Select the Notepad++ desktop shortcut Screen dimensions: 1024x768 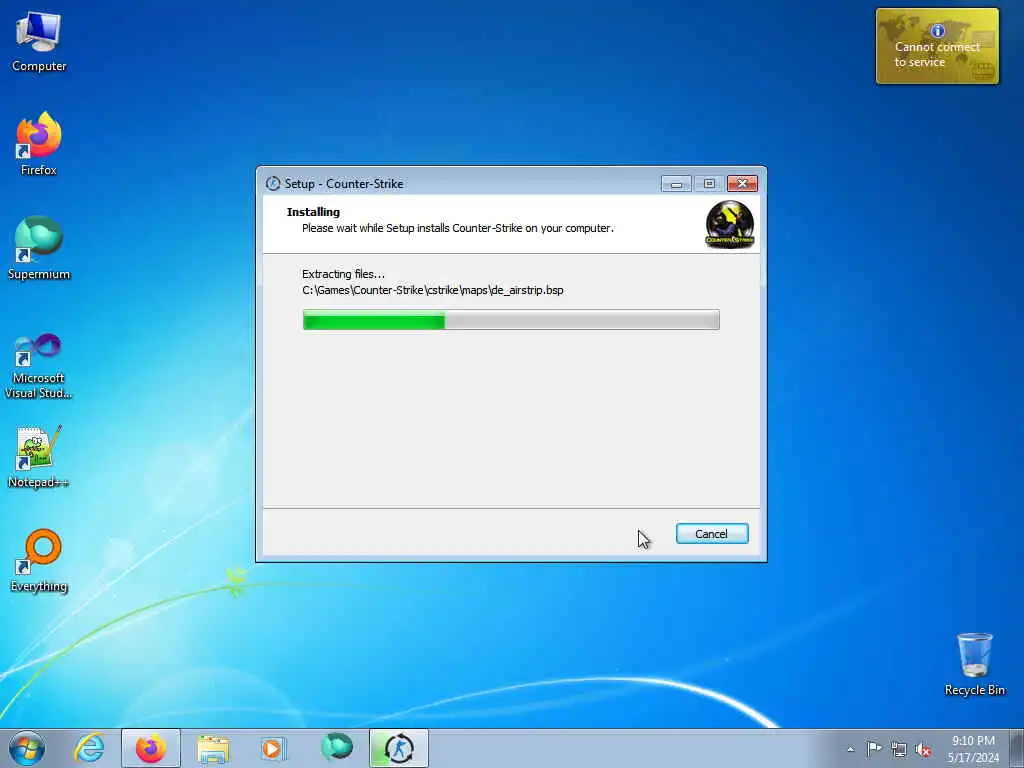click(x=39, y=456)
